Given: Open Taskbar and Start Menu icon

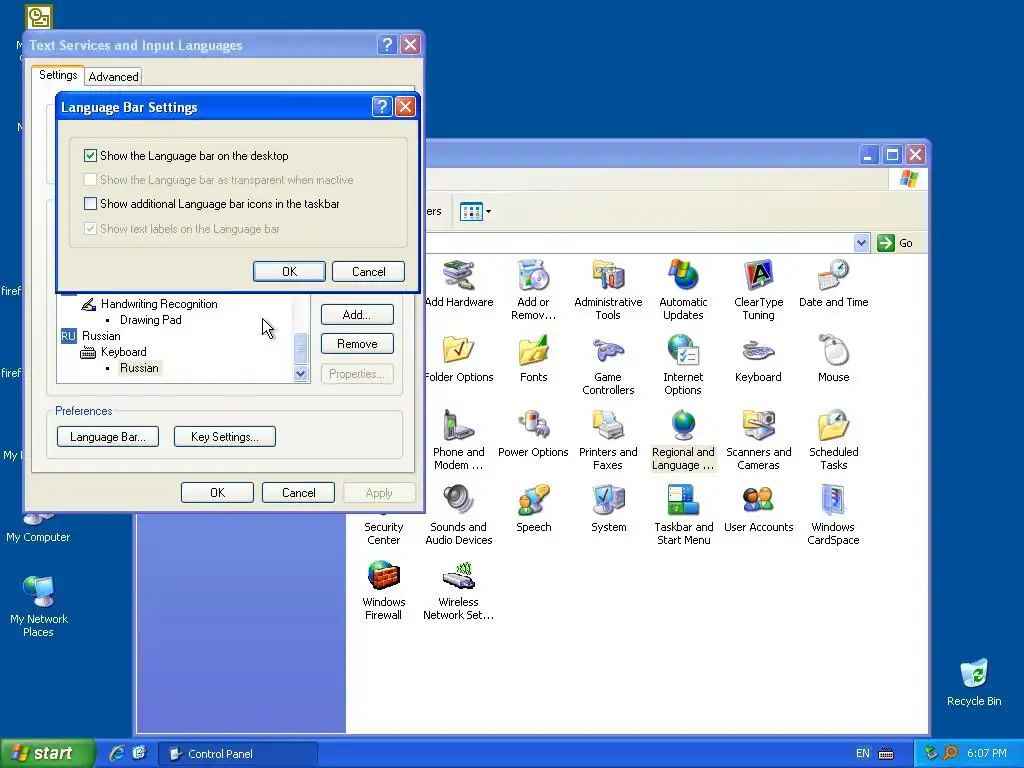Looking at the screenshot, I should pos(683,515).
